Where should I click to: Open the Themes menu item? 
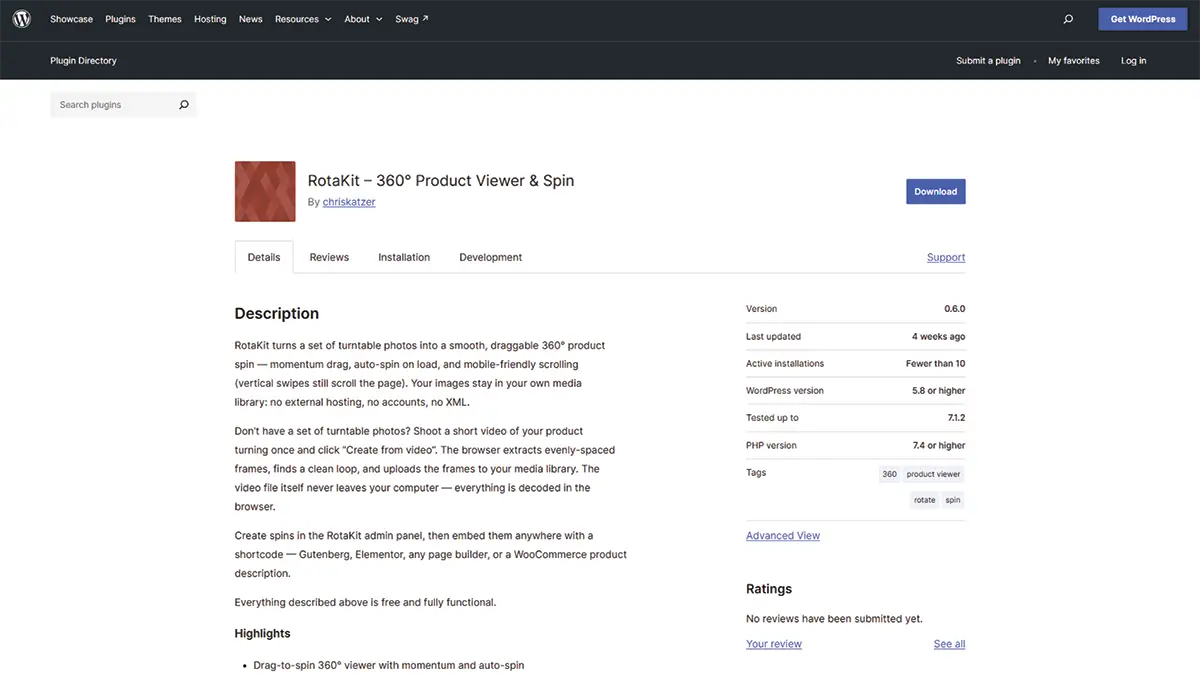point(165,19)
